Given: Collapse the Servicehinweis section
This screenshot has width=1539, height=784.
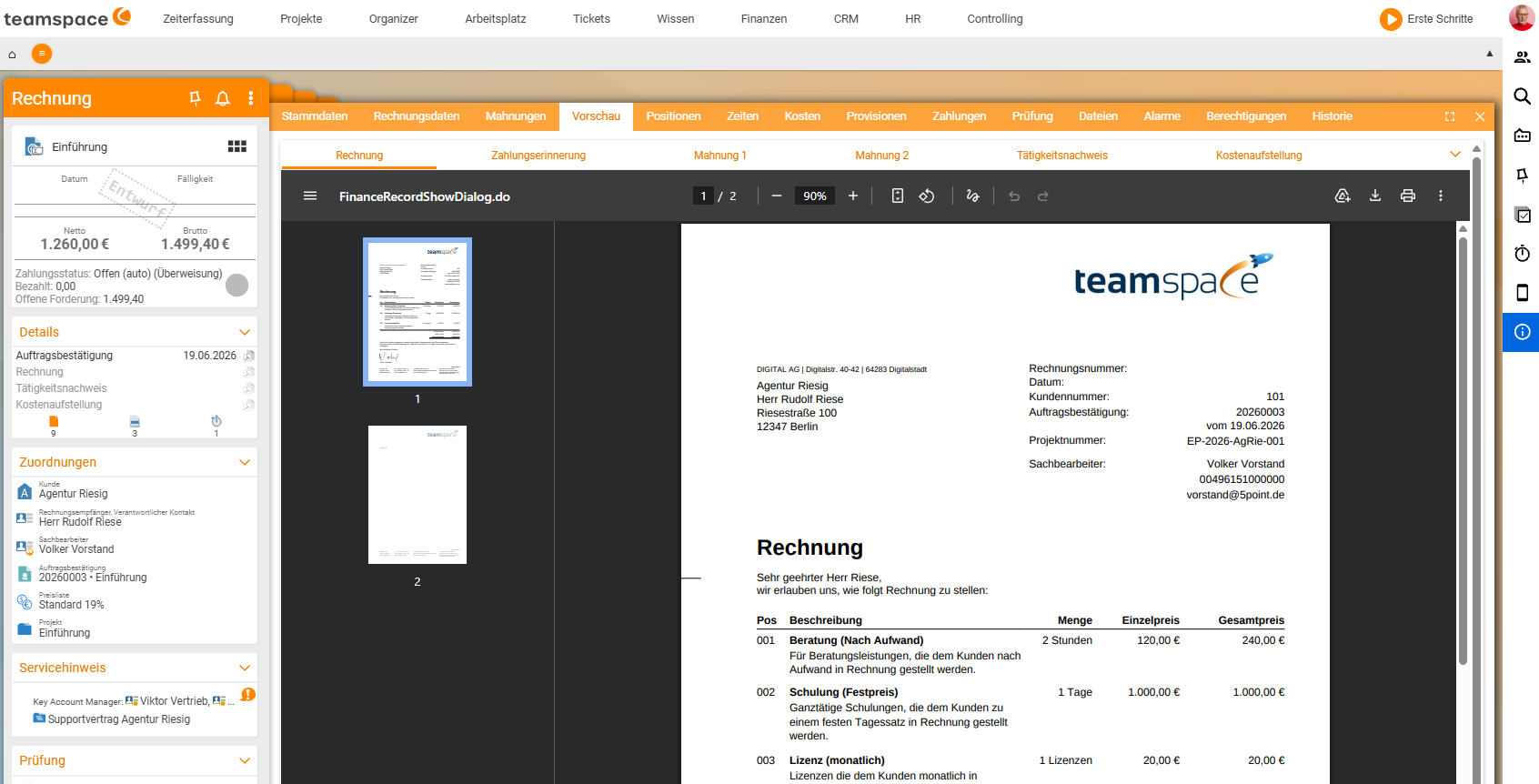Looking at the screenshot, I should click(245, 668).
